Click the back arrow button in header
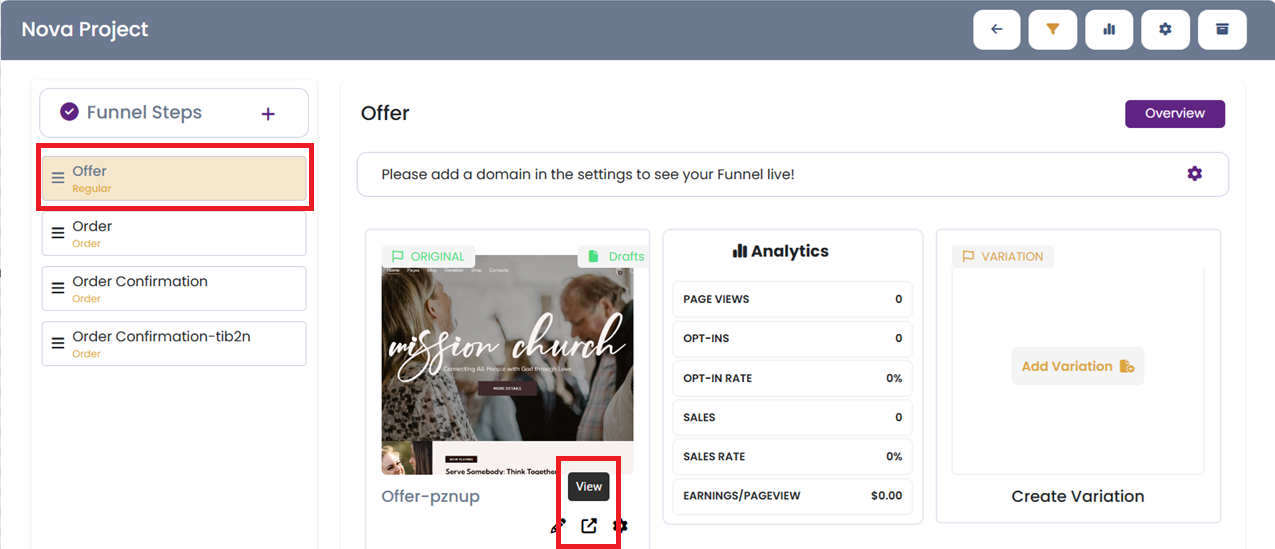 (996, 30)
